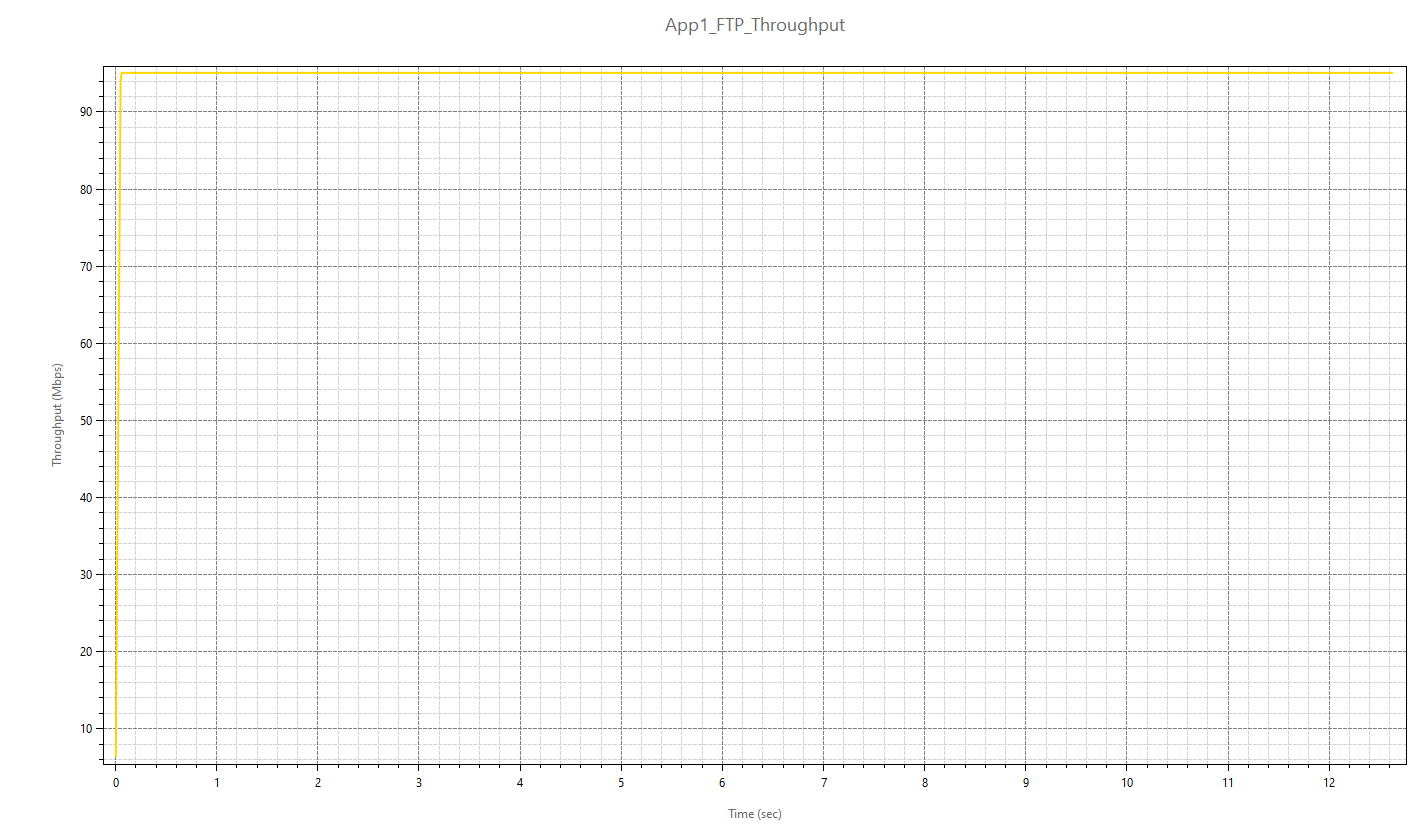Click the 30 tick on Throughput axis
Image resolution: width=1428 pixels, height=834 pixels.
coord(87,574)
